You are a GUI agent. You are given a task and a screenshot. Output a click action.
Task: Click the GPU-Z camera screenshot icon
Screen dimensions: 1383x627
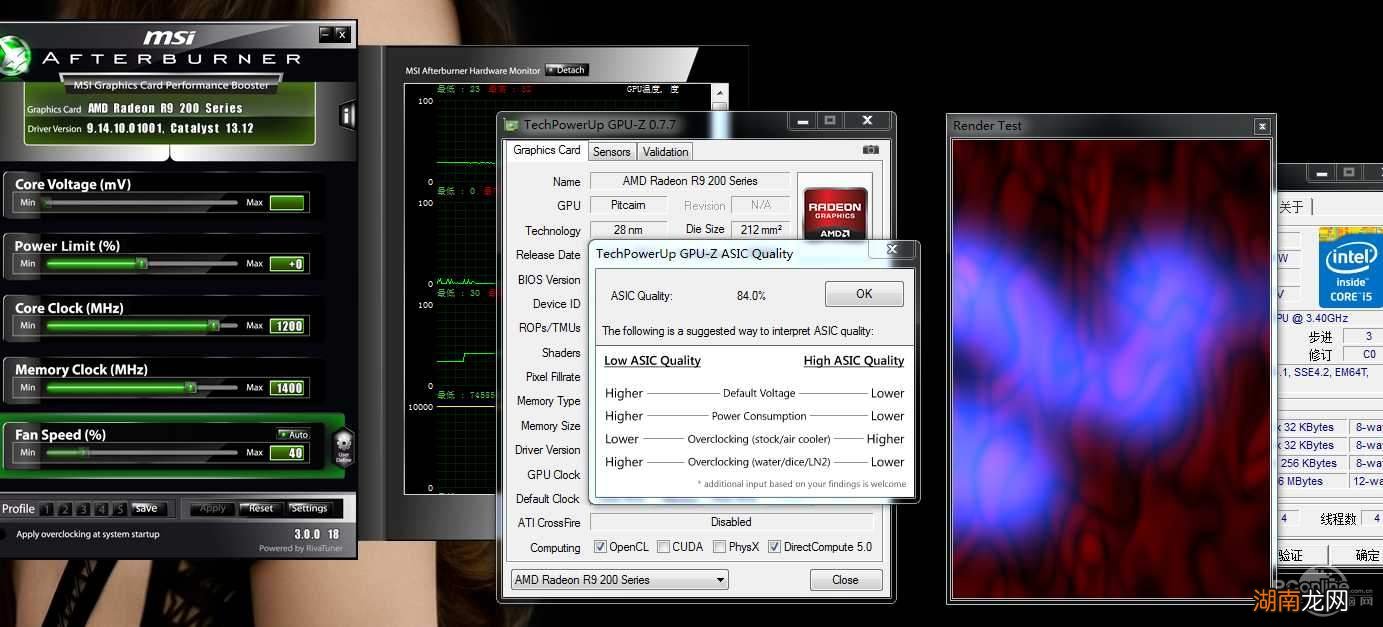click(870, 150)
